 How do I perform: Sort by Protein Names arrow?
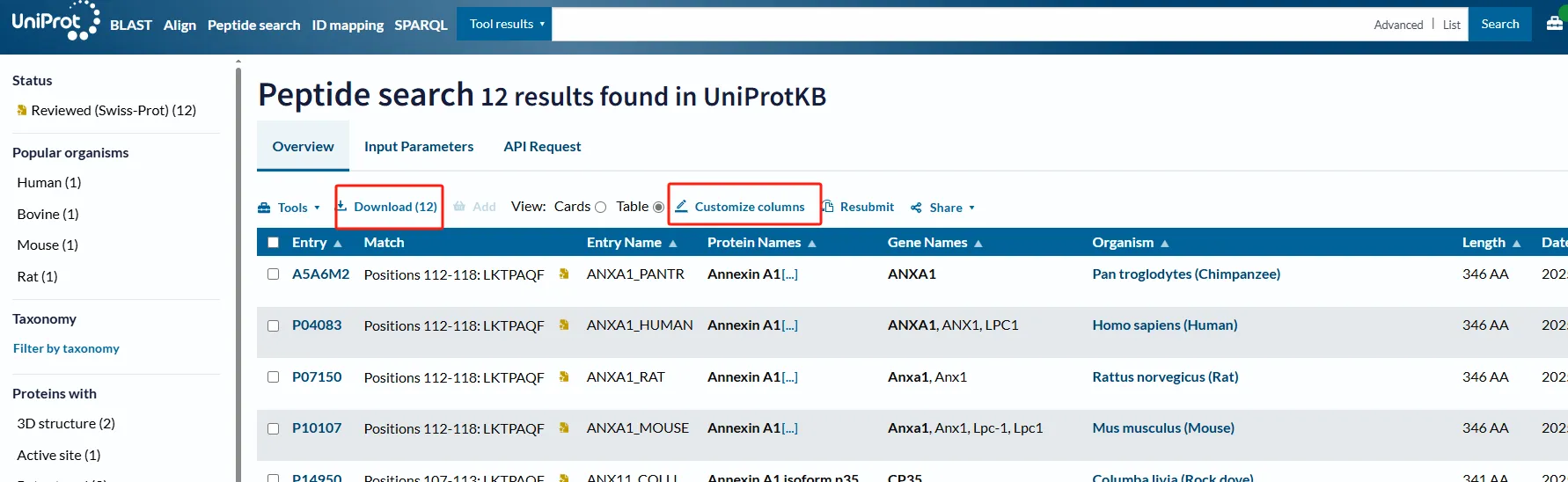click(812, 244)
